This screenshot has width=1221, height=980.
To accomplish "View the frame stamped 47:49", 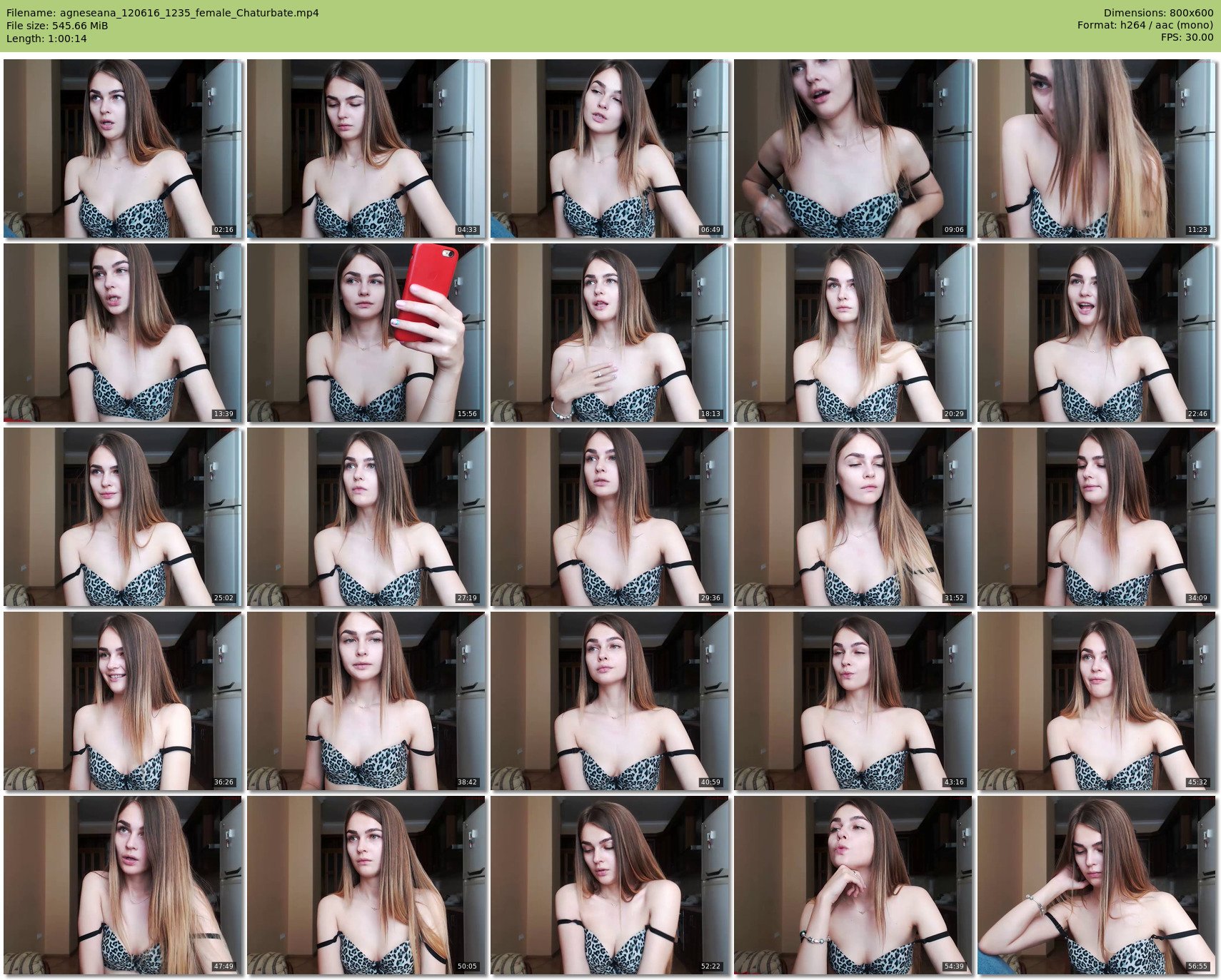I will 123,885.
